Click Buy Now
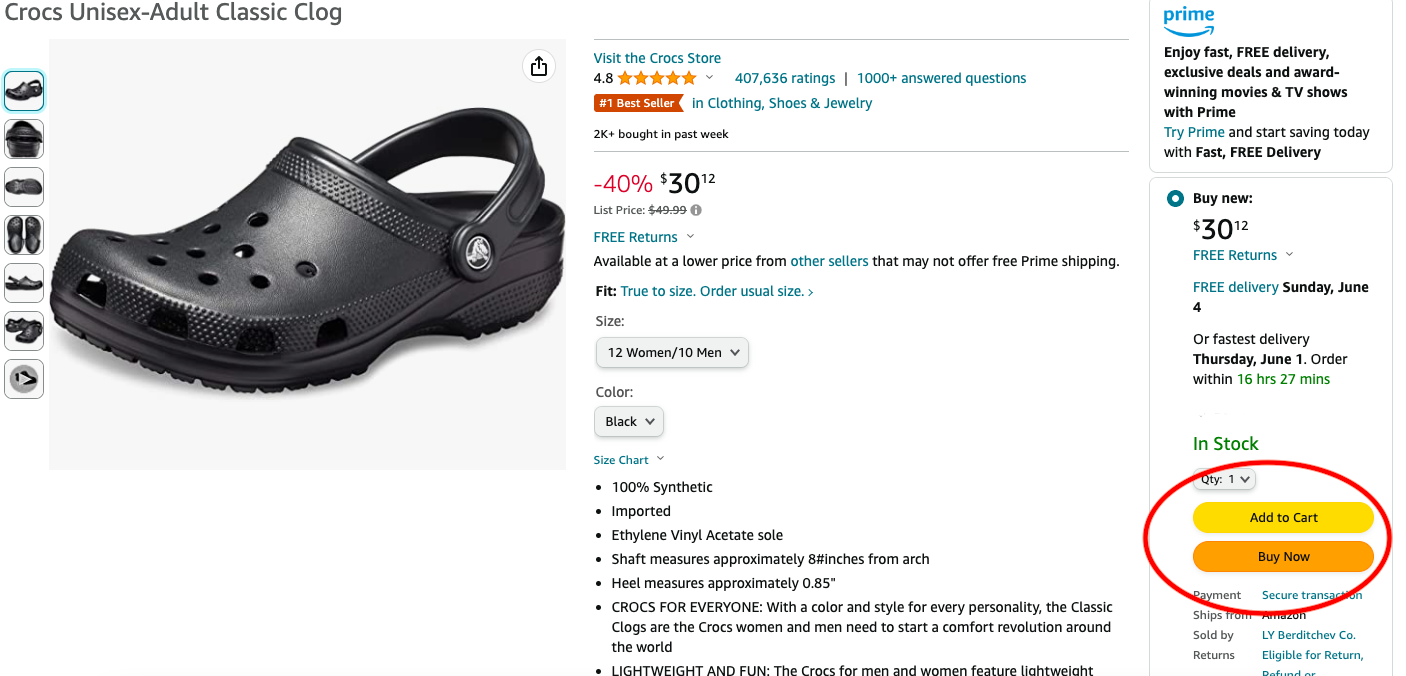 (x=1283, y=556)
